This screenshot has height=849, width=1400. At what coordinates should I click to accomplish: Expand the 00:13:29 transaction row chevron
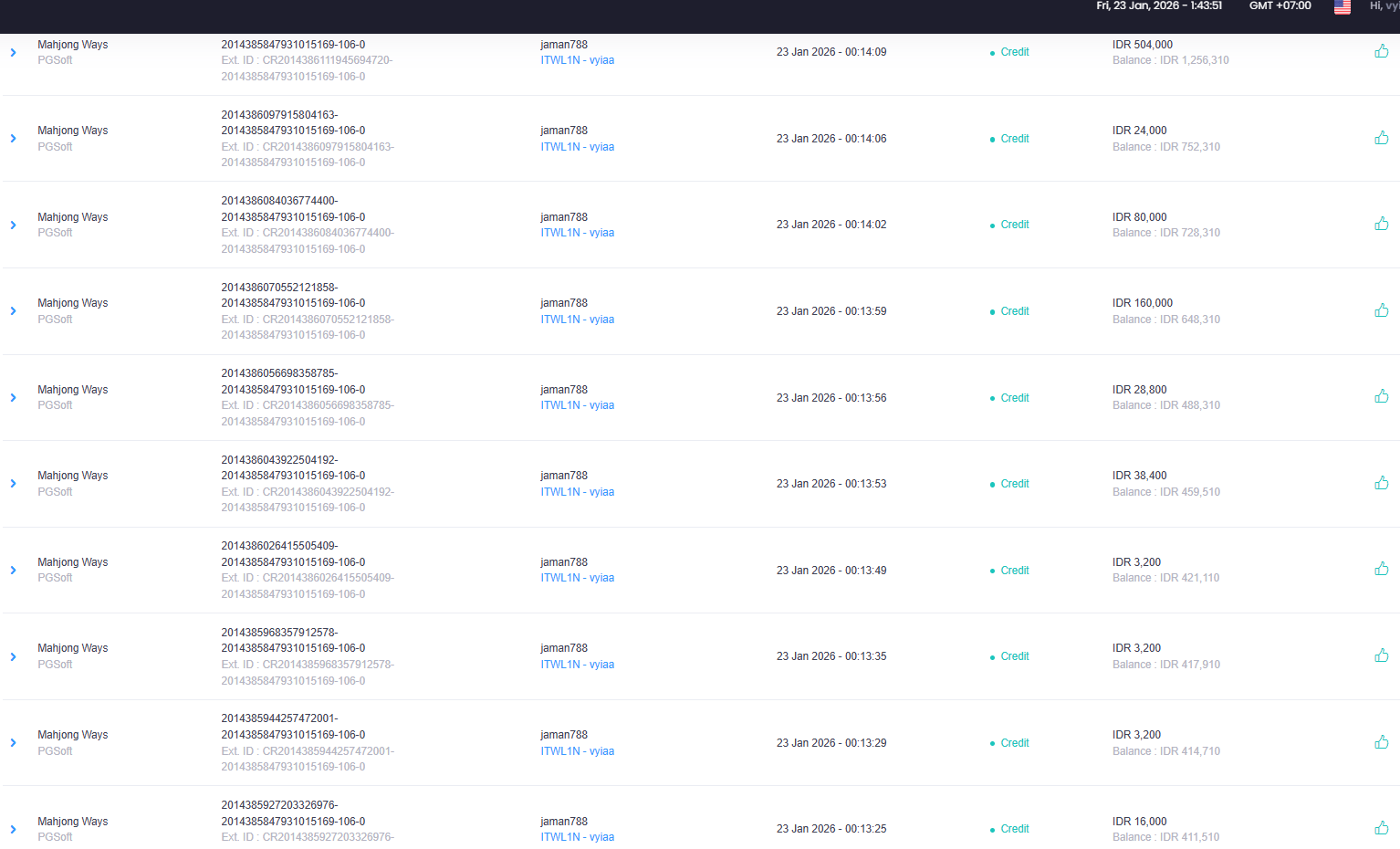point(13,743)
